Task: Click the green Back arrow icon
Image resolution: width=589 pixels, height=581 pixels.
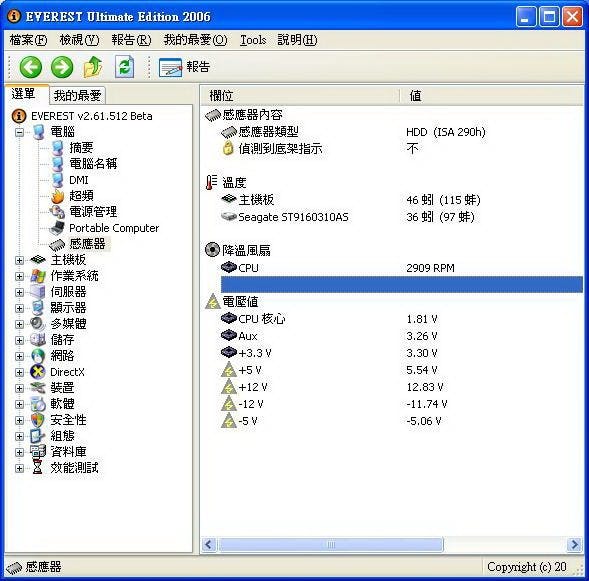Action: (x=30, y=67)
